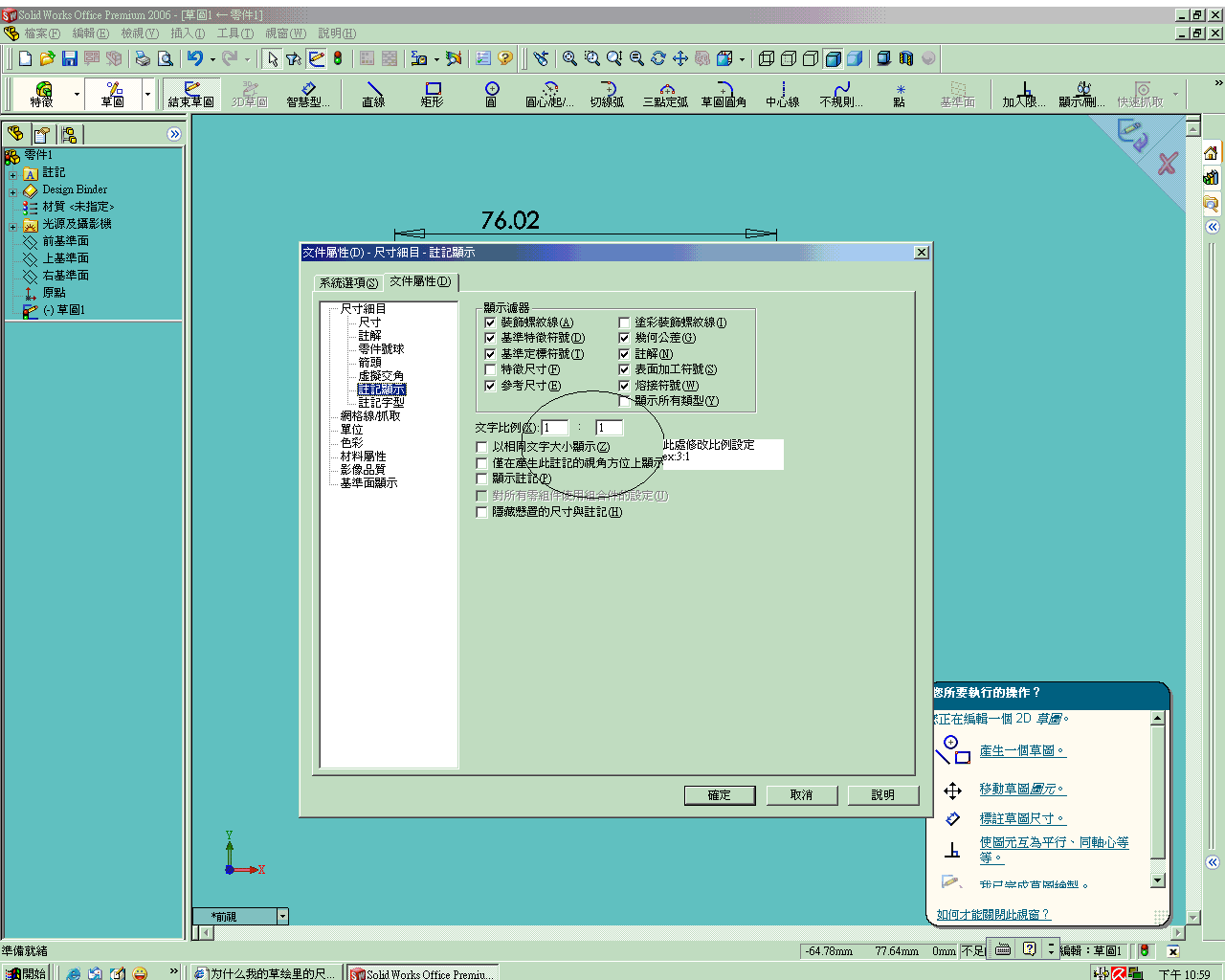1225x980 pixels.
Task: Open the 檔案(F) menu
Action: tap(42, 33)
